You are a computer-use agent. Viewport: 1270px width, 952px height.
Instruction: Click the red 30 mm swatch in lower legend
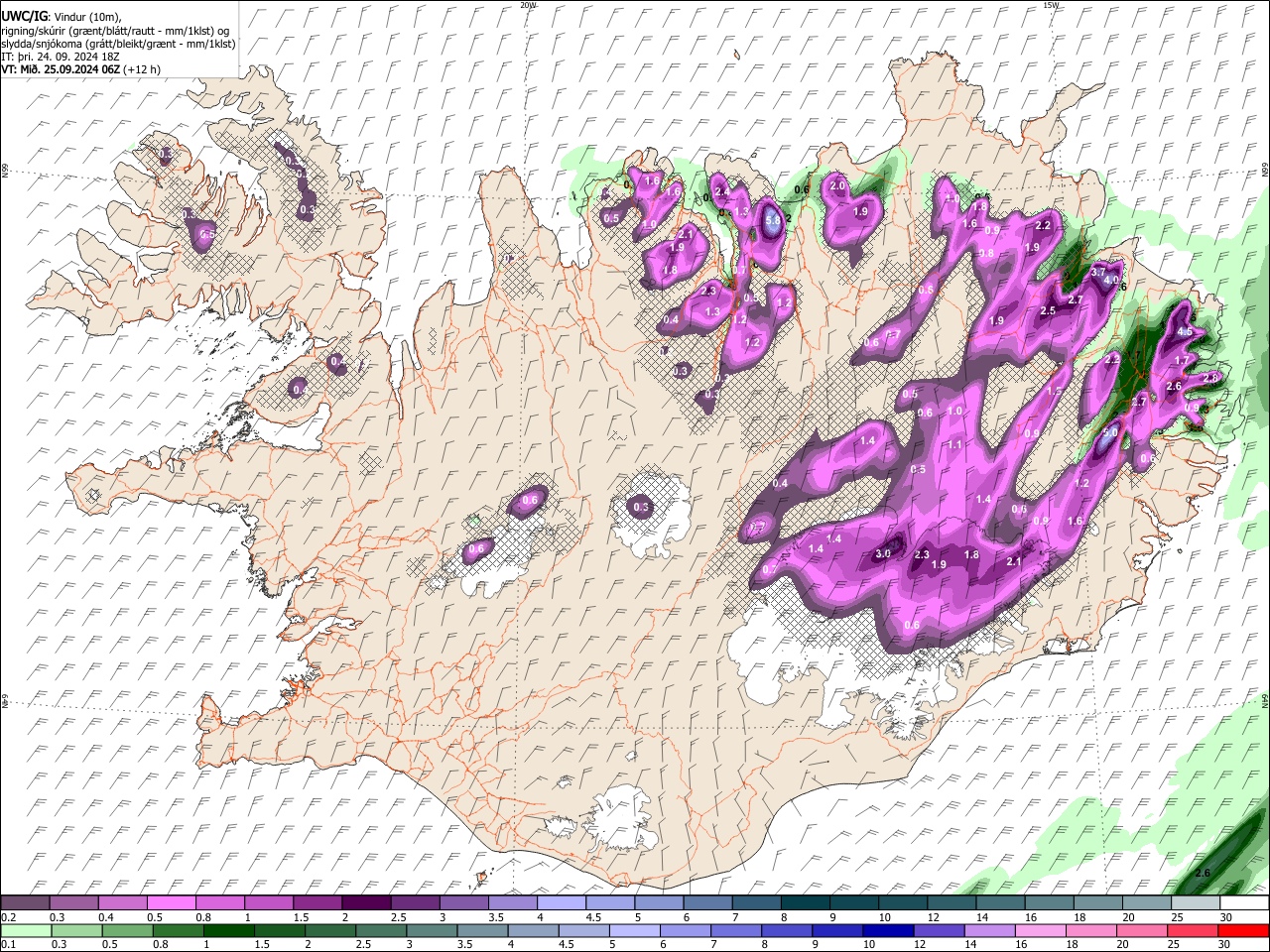click(1244, 931)
